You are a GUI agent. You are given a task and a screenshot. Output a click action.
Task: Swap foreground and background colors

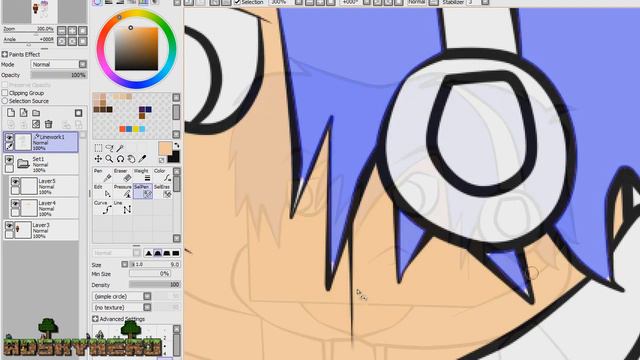[176, 145]
